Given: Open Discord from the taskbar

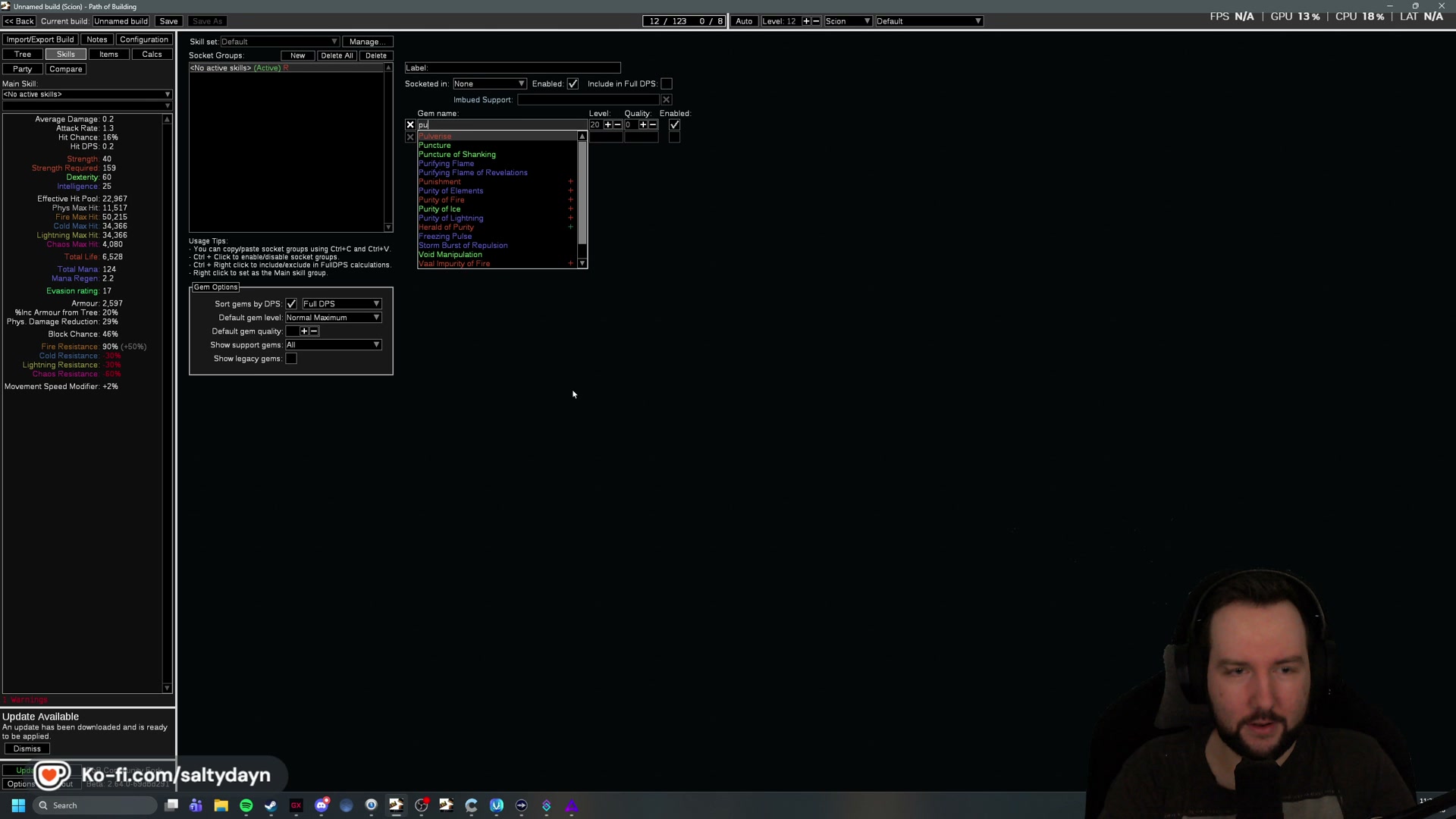Looking at the screenshot, I should tap(322, 805).
